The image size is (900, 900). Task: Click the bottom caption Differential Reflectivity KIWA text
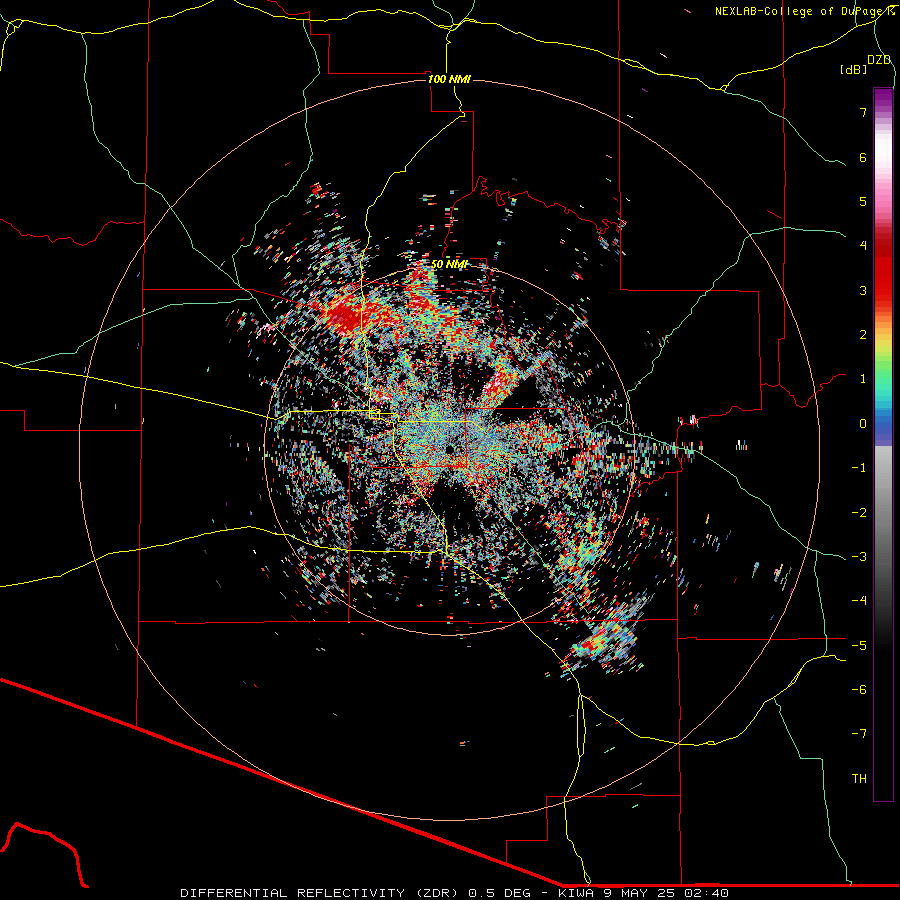(454, 893)
